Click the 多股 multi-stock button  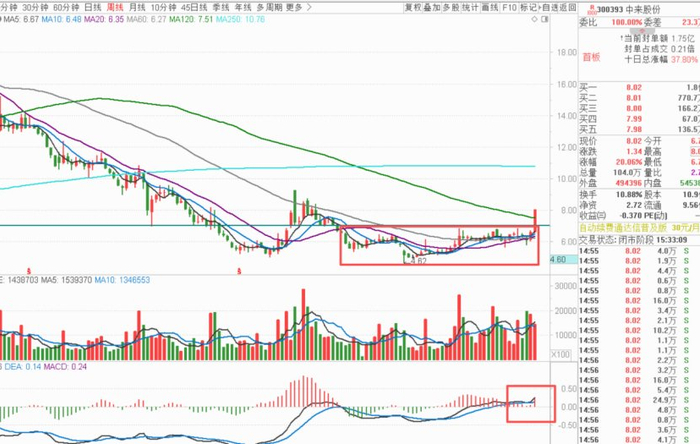(x=451, y=7)
